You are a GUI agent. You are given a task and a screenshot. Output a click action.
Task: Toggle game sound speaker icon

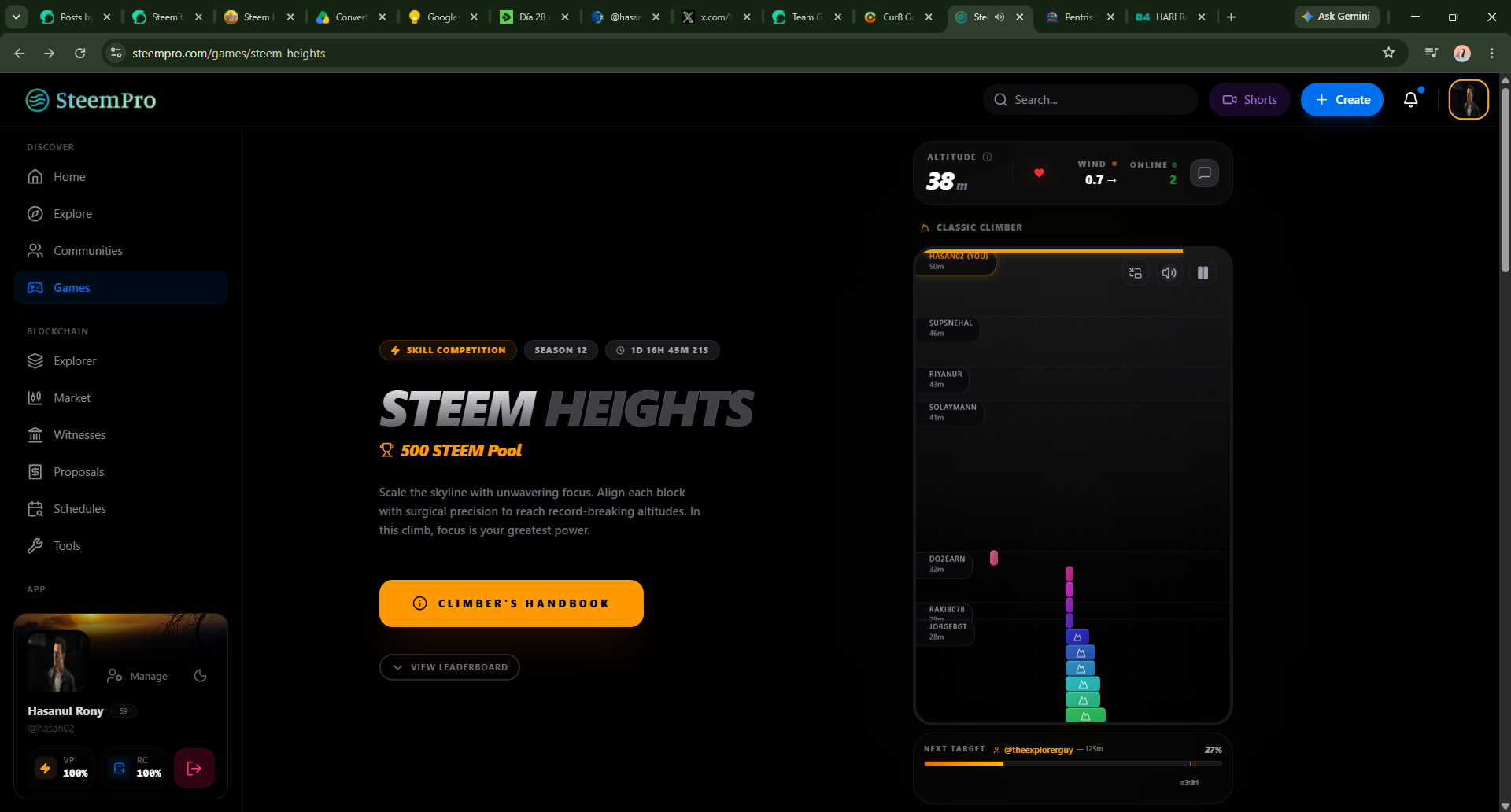tap(1169, 273)
